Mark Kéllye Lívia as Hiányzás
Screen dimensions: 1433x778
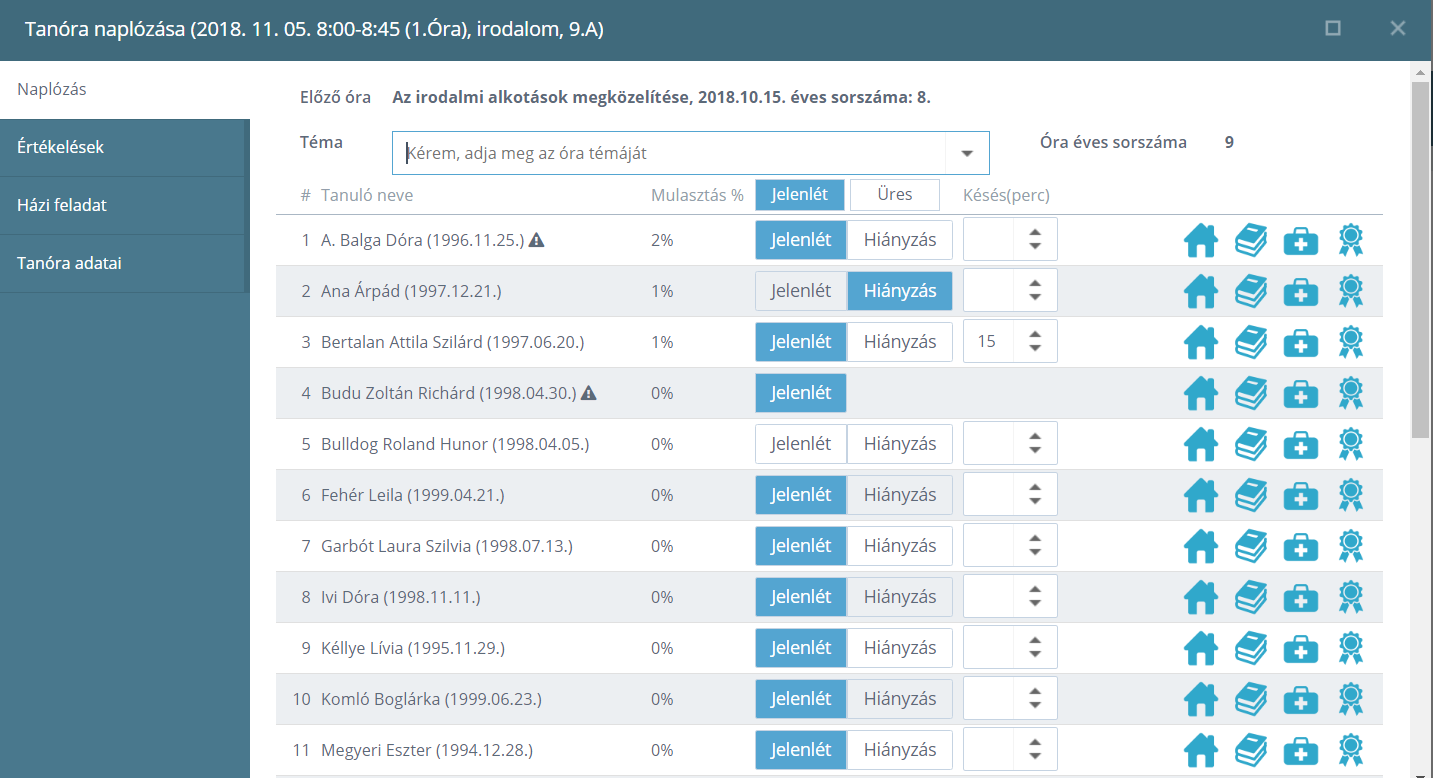click(900, 648)
